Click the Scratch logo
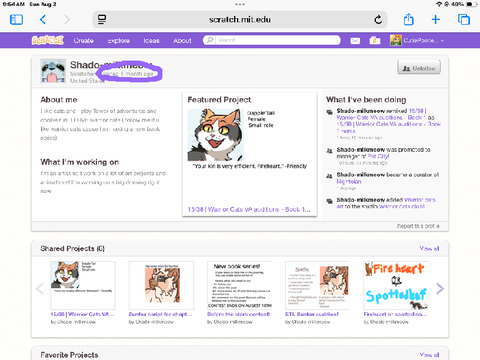Image resolution: width=480 pixels, height=360 pixels. click(48, 40)
